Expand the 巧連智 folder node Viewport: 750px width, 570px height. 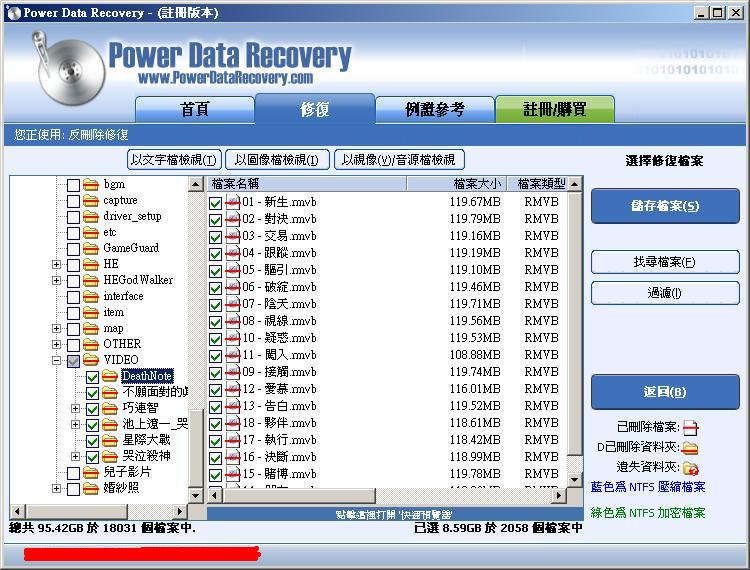click(x=75, y=408)
